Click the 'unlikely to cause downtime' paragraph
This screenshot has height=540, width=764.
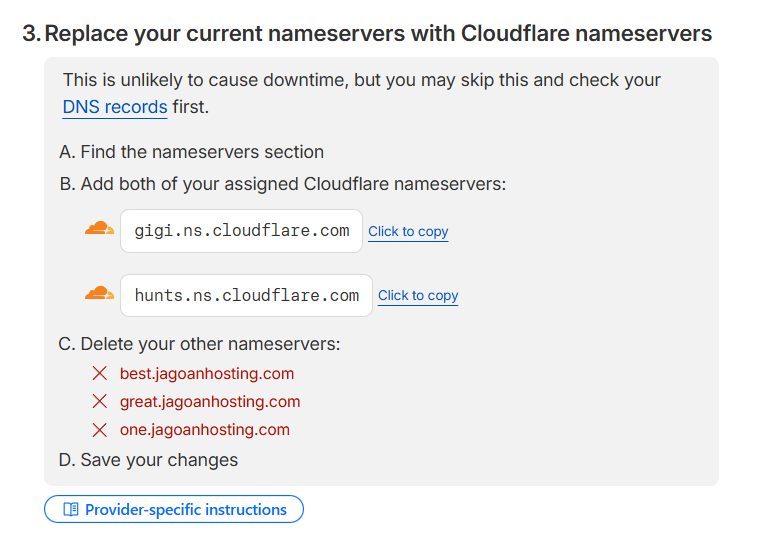pyautogui.click(x=362, y=93)
